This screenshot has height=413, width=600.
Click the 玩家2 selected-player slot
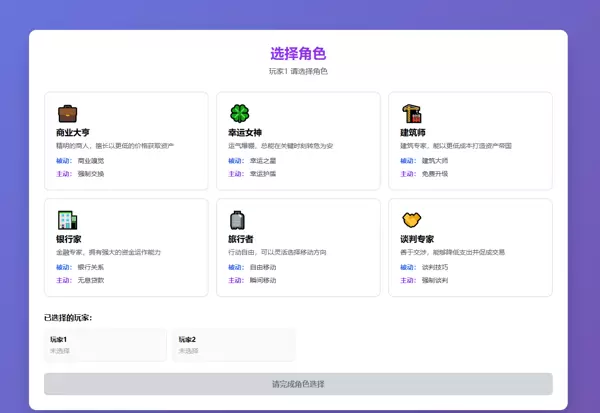(x=233, y=345)
